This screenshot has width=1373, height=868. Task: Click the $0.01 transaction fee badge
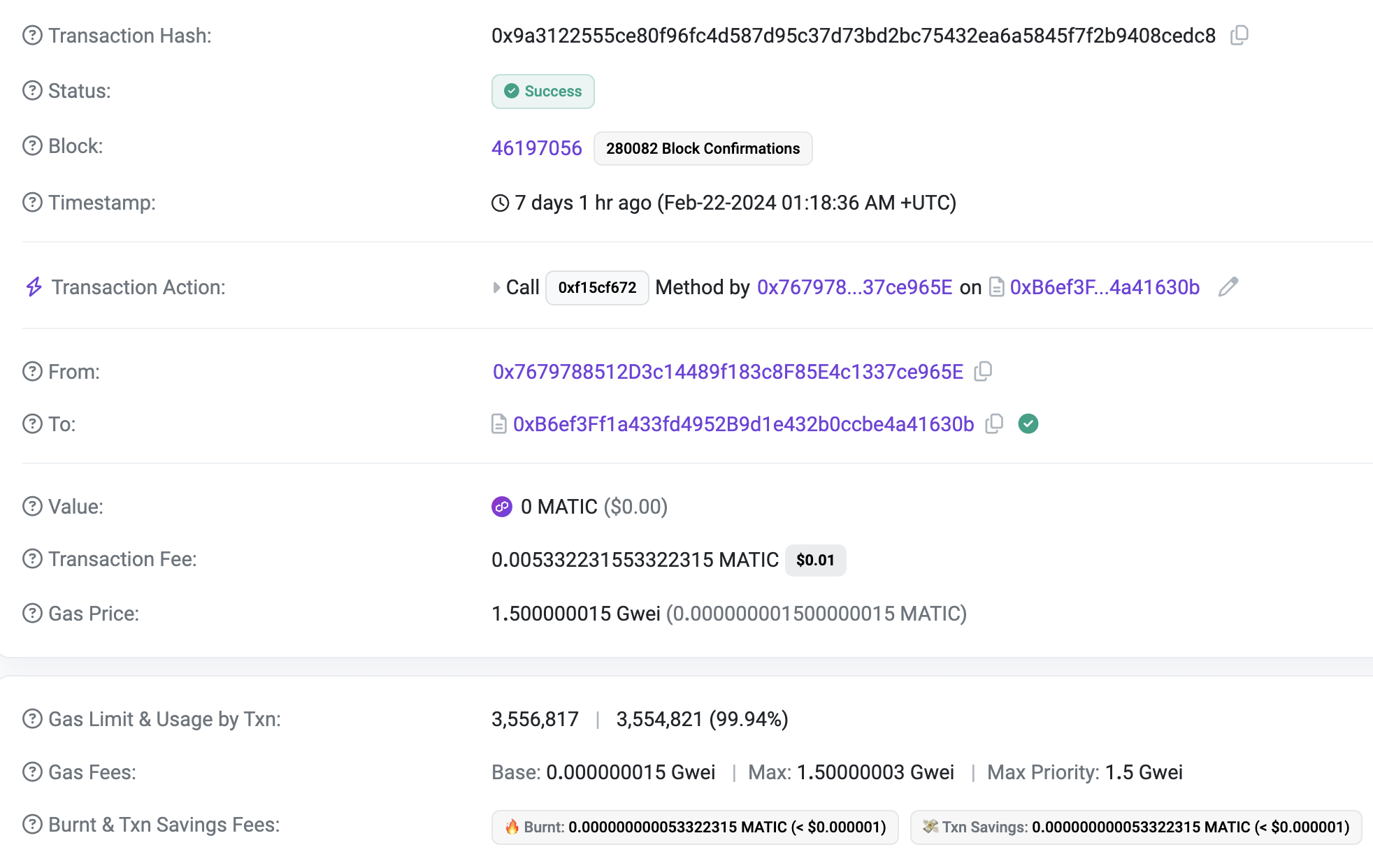tap(815, 560)
